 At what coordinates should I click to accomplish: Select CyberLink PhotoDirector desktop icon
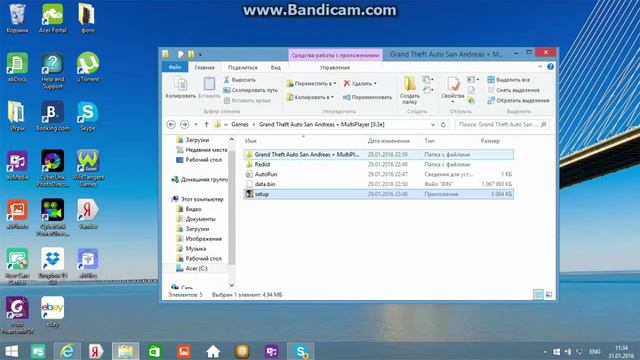pos(53,168)
